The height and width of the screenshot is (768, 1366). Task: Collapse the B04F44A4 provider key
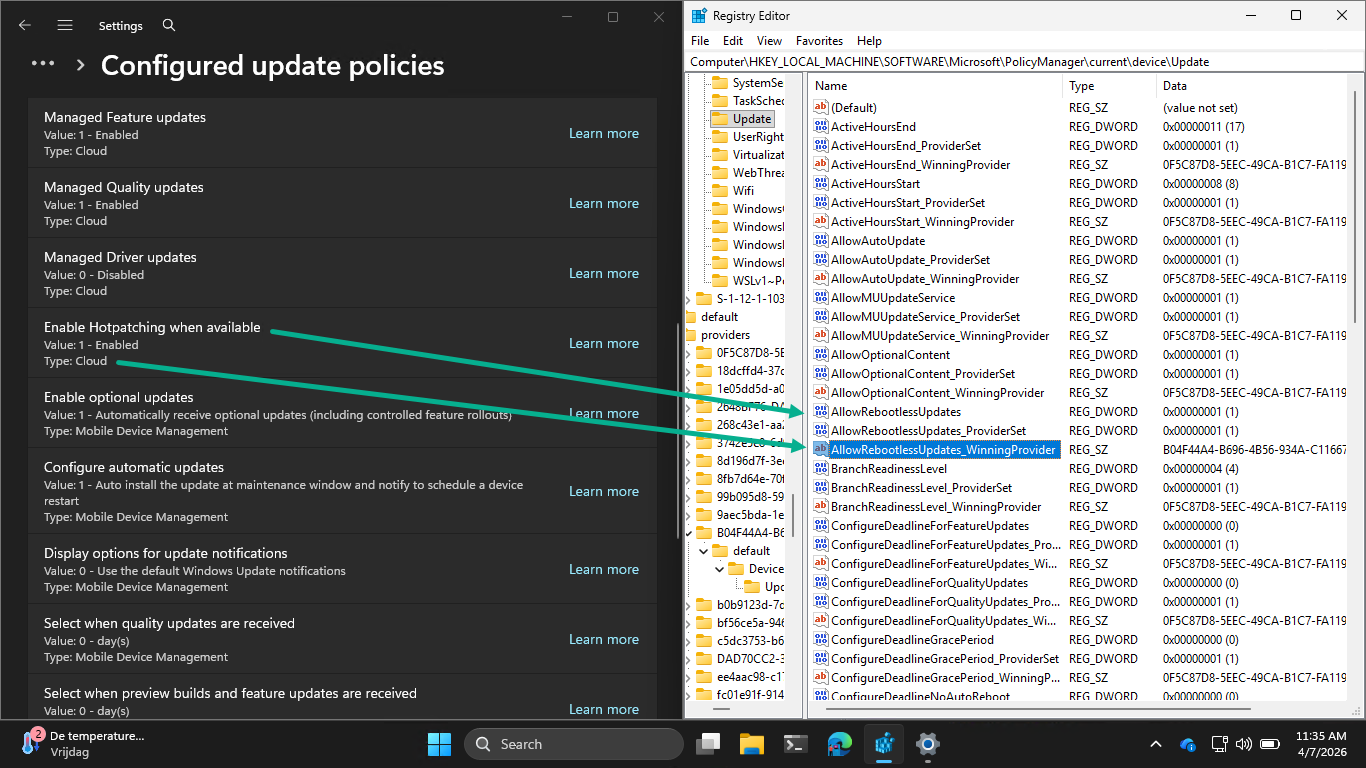[690, 533]
